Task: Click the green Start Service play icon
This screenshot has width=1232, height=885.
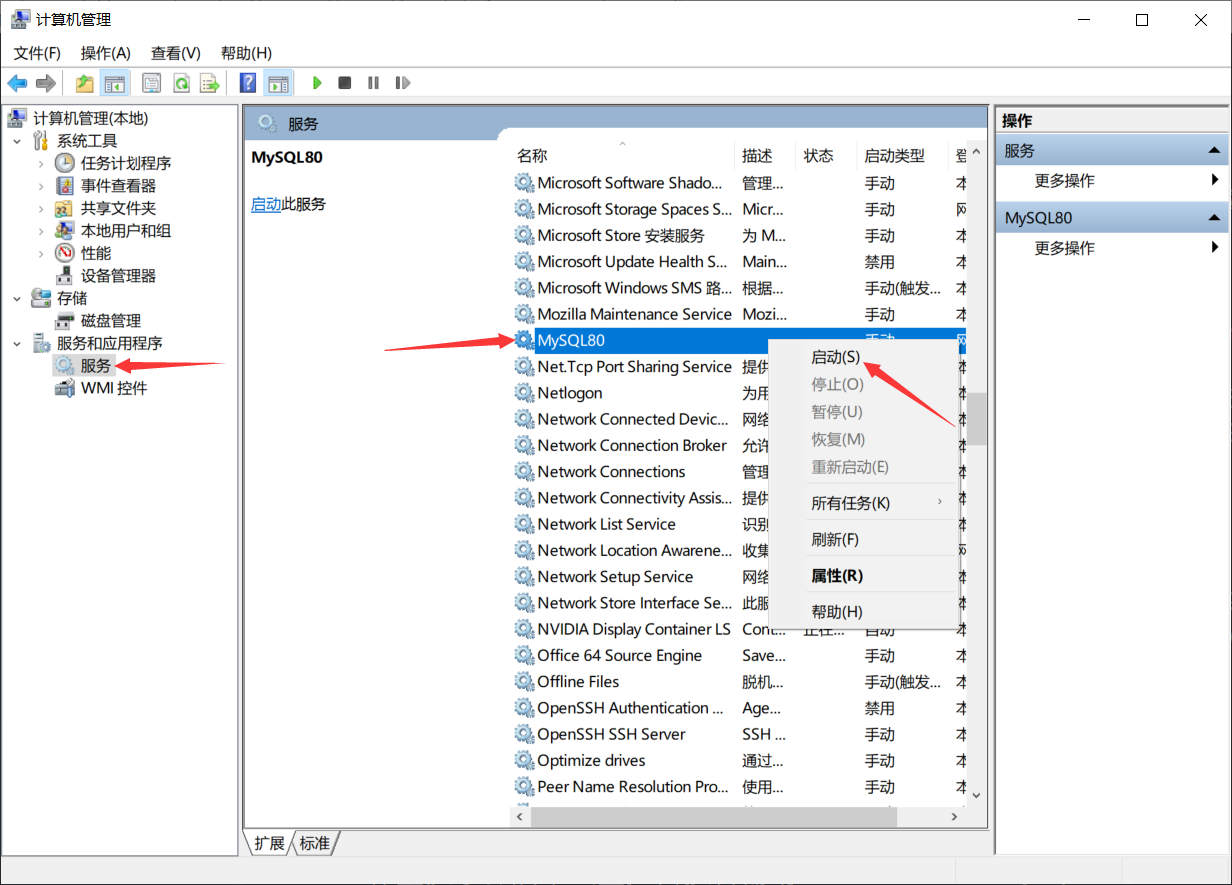Action: click(317, 83)
